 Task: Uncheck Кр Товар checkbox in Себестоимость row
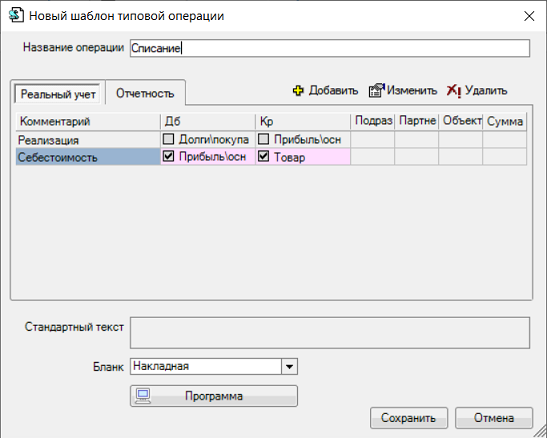263,156
